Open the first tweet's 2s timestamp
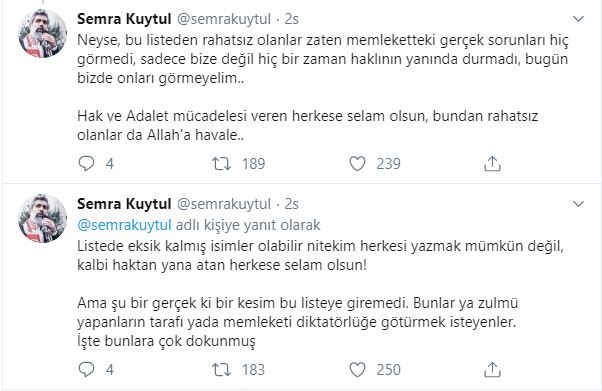The image size is (602, 391). click(292, 19)
